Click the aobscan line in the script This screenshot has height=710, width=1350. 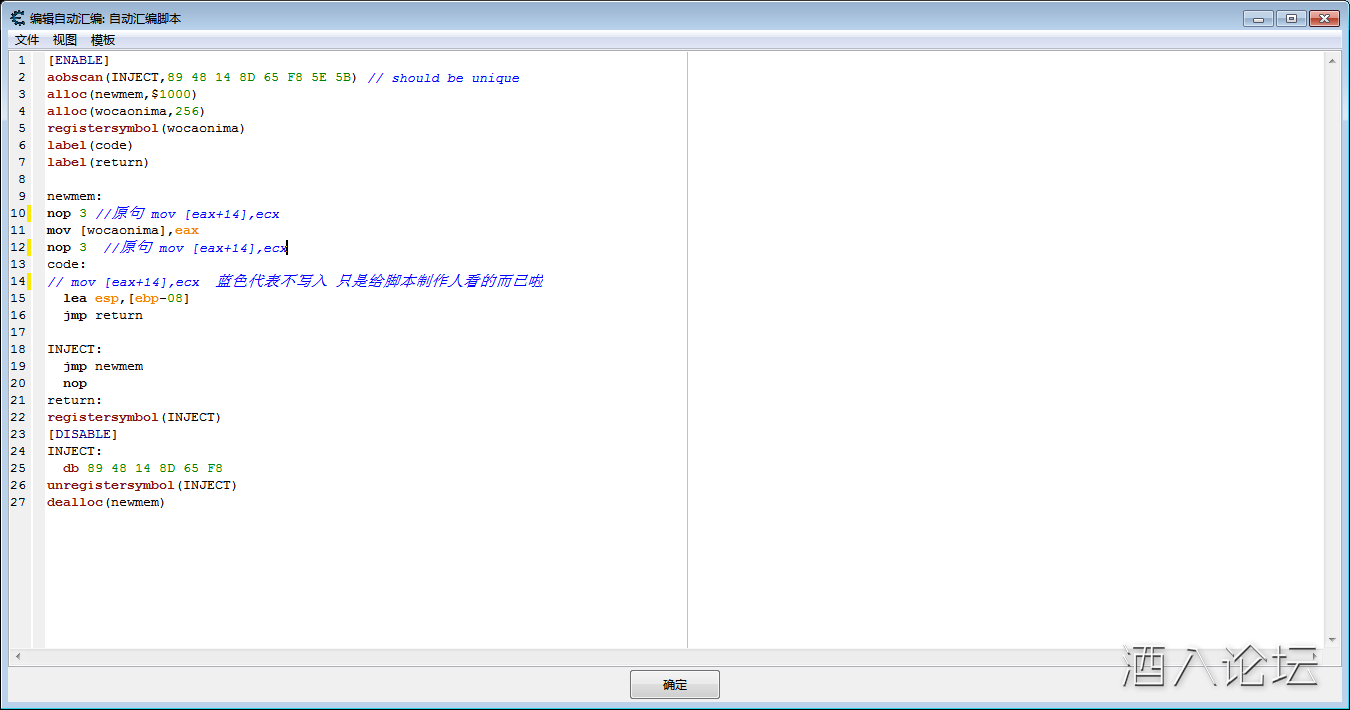tap(200, 77)
